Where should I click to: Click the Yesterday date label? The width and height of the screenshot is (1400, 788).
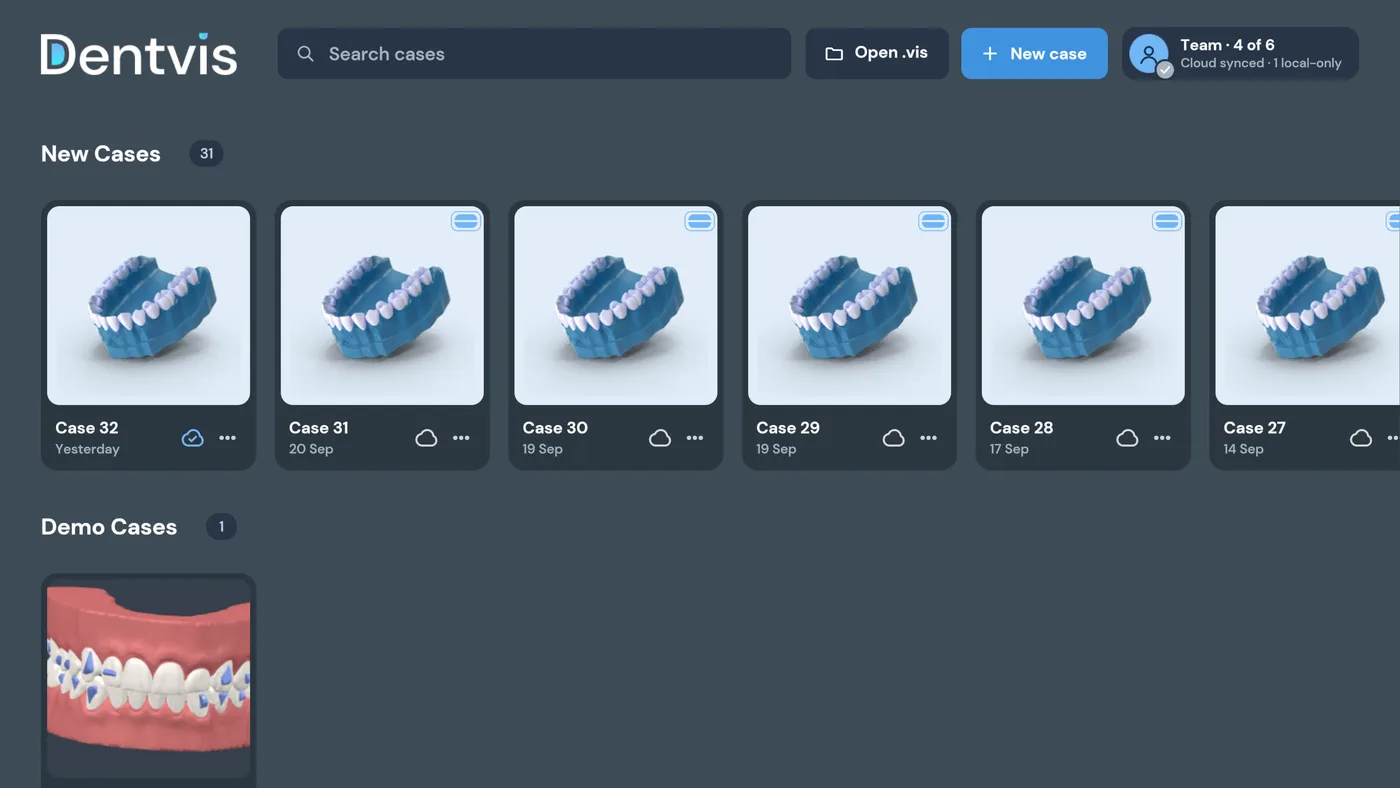pos(87,449)
